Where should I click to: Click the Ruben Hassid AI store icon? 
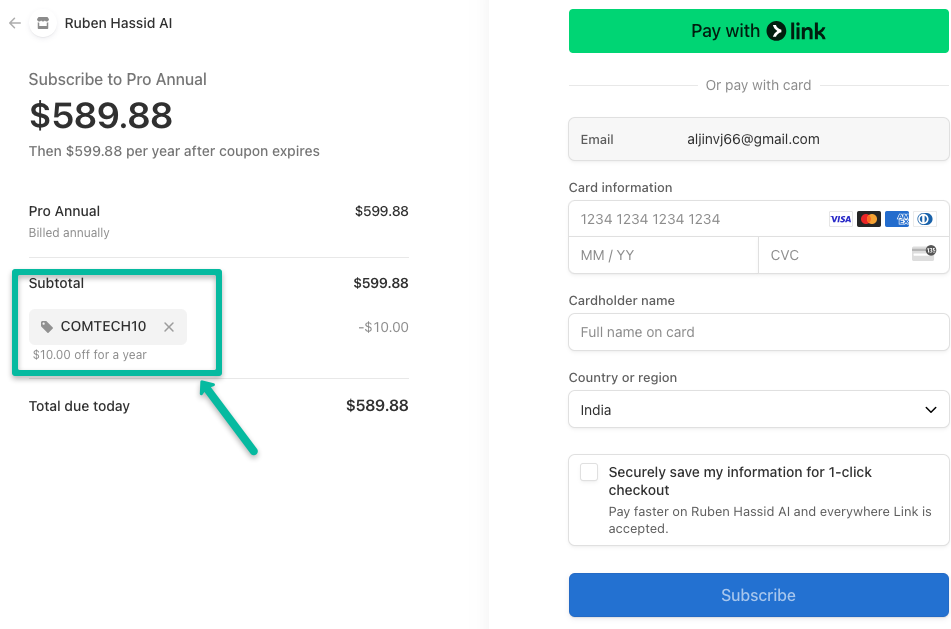point(43,23)
